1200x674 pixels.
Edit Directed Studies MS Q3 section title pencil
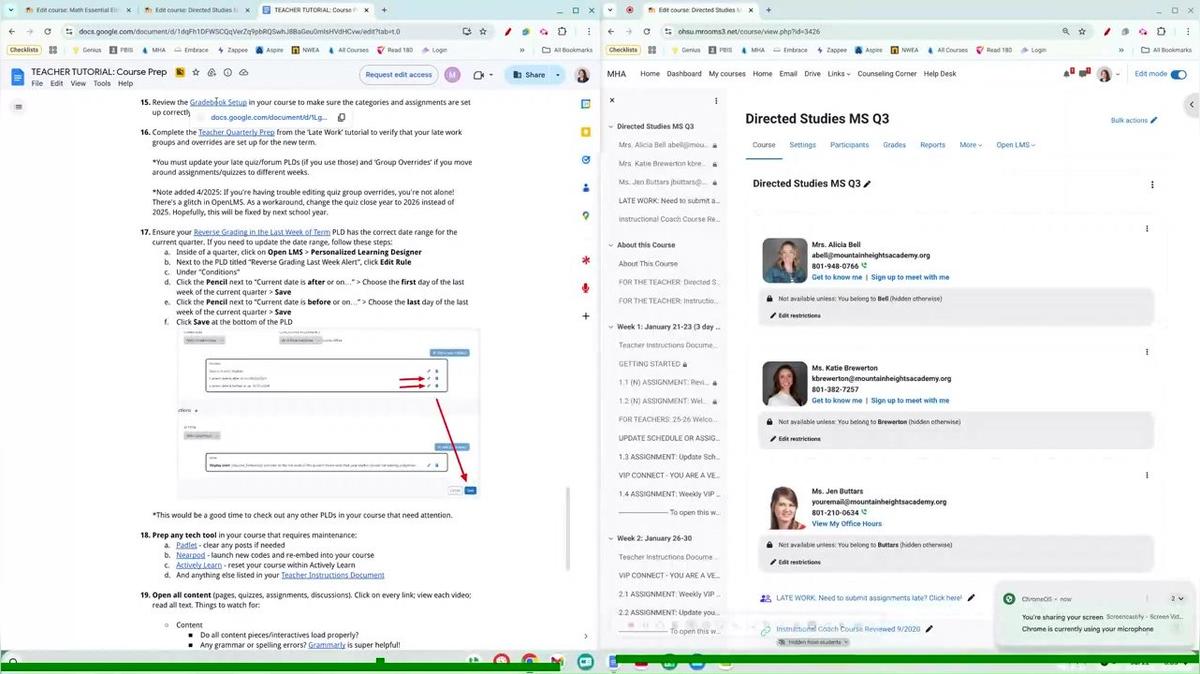click(x=867, y=184)
